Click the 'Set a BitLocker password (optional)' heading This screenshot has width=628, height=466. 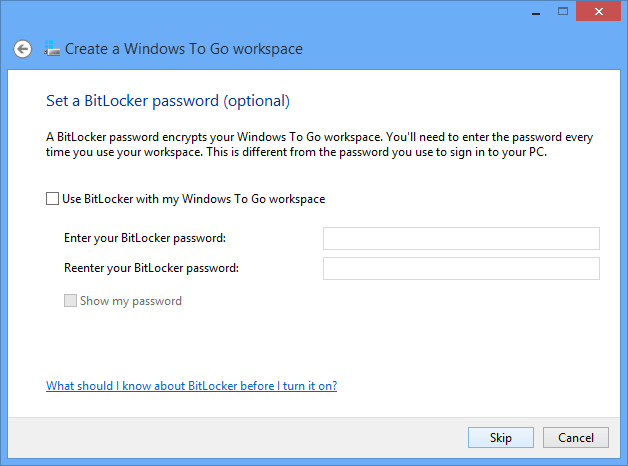pos(168,101)
